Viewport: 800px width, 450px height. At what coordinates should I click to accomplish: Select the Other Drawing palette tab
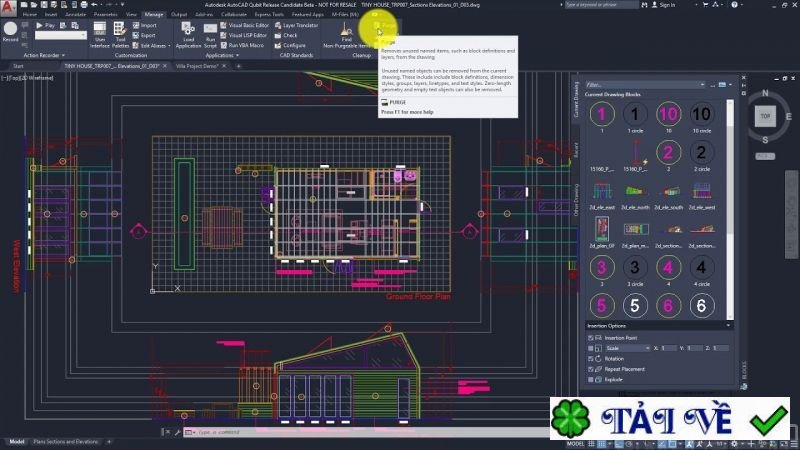point(577,199)
